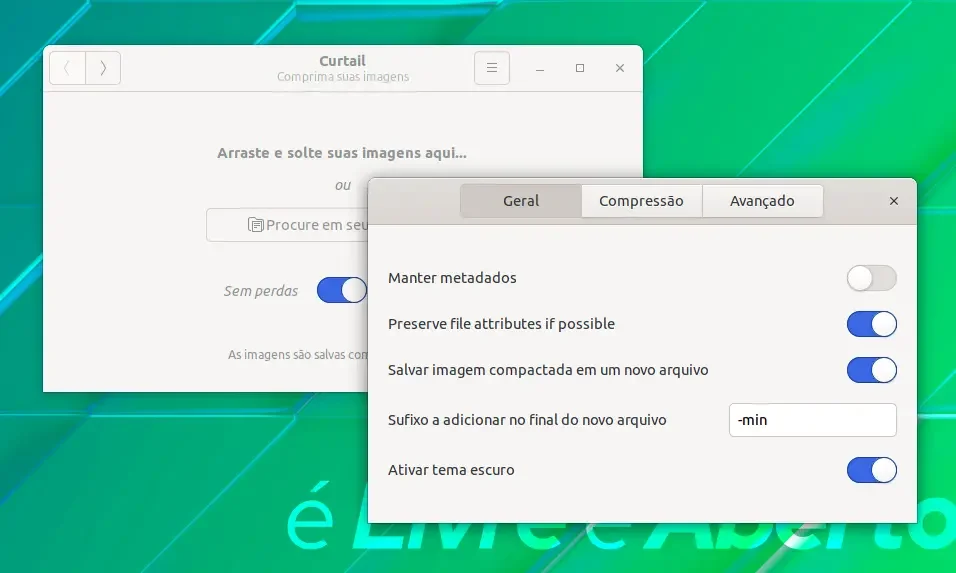Close the Curtail main window
The image size is (956, 573).
coord(620,68)
